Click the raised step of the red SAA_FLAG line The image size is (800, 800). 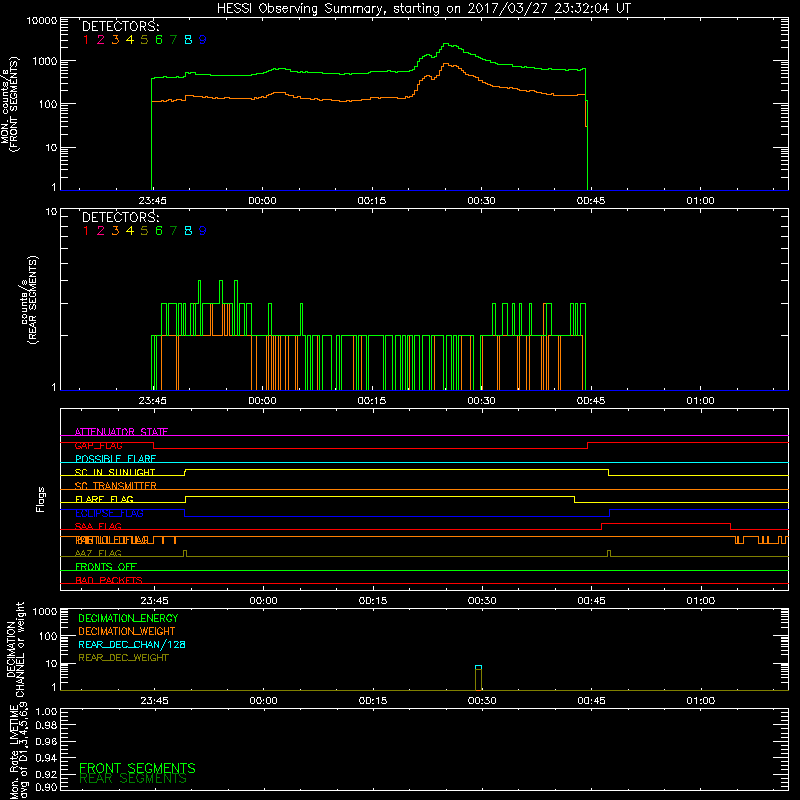click(666, 523)
